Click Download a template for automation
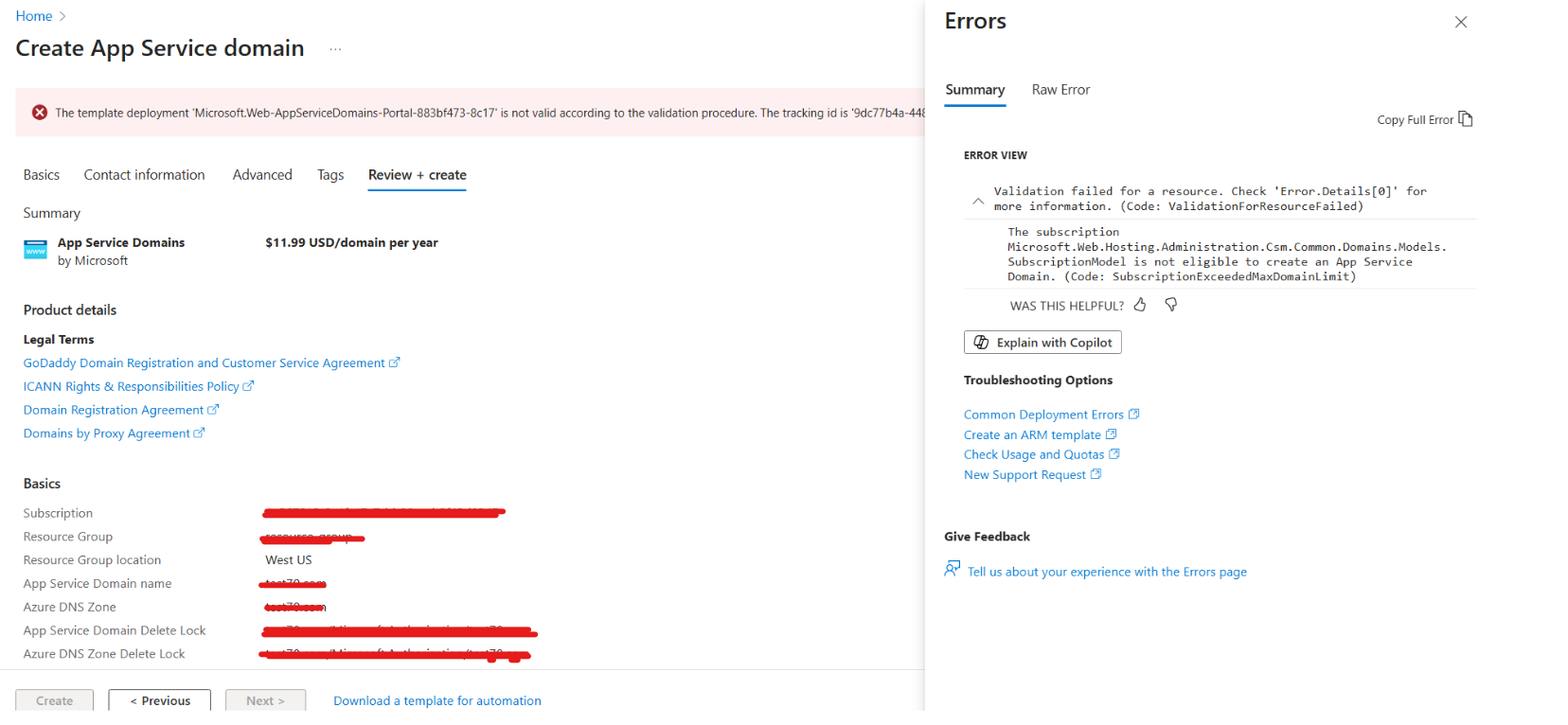Viewport: 1568px width, 725px height. coord(437,700)
